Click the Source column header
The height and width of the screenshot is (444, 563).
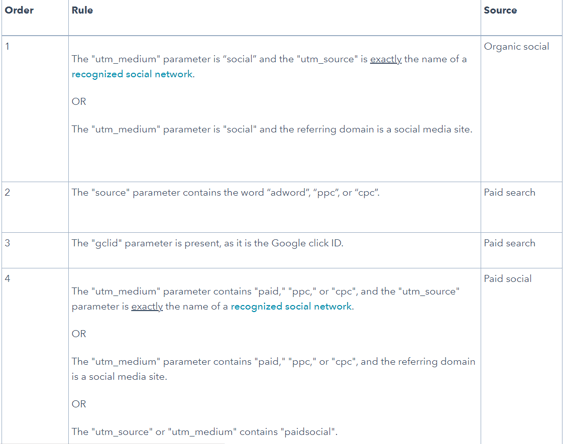500,10
